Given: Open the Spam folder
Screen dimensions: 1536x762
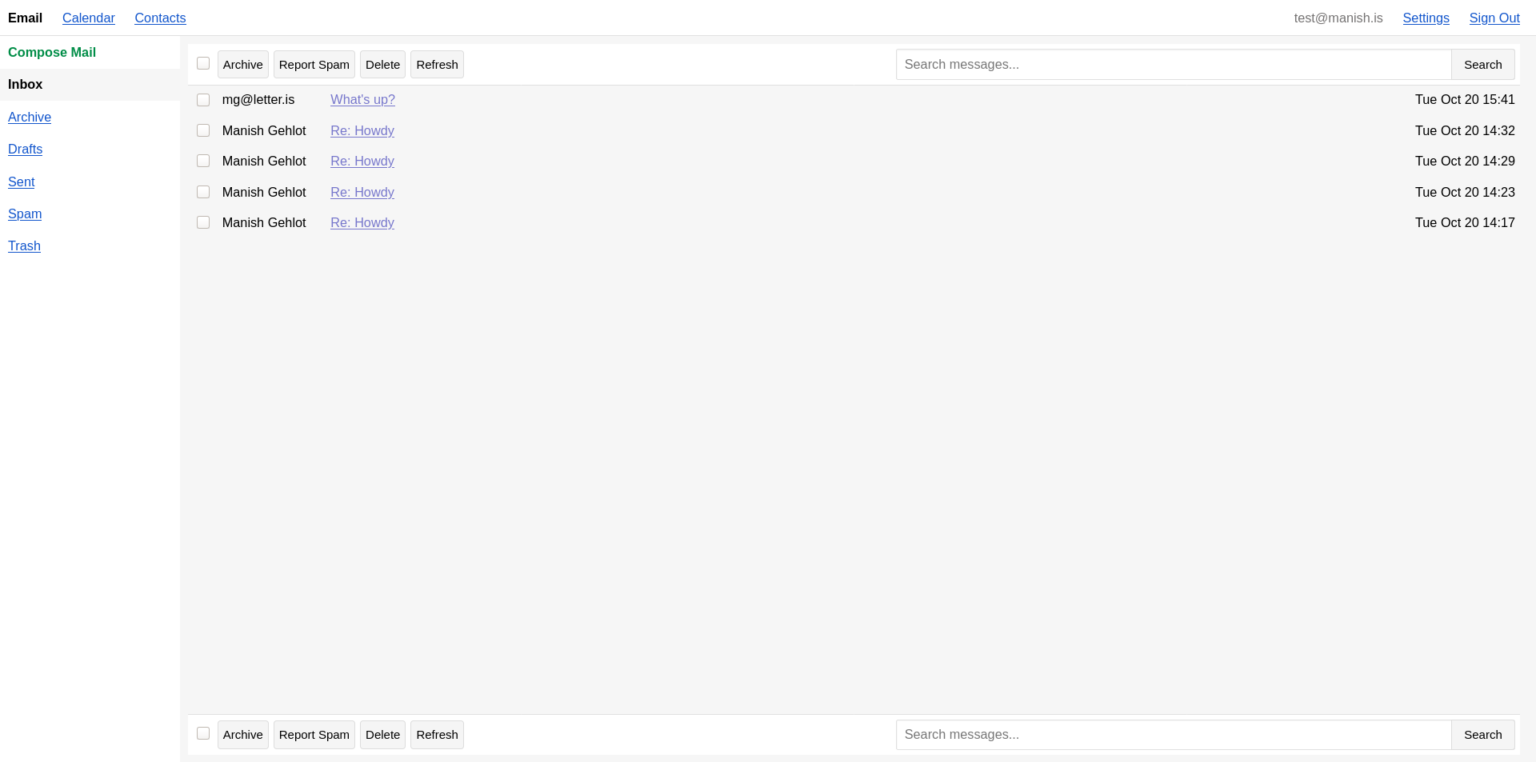Looking at the screenshot, I should (24, 213).
